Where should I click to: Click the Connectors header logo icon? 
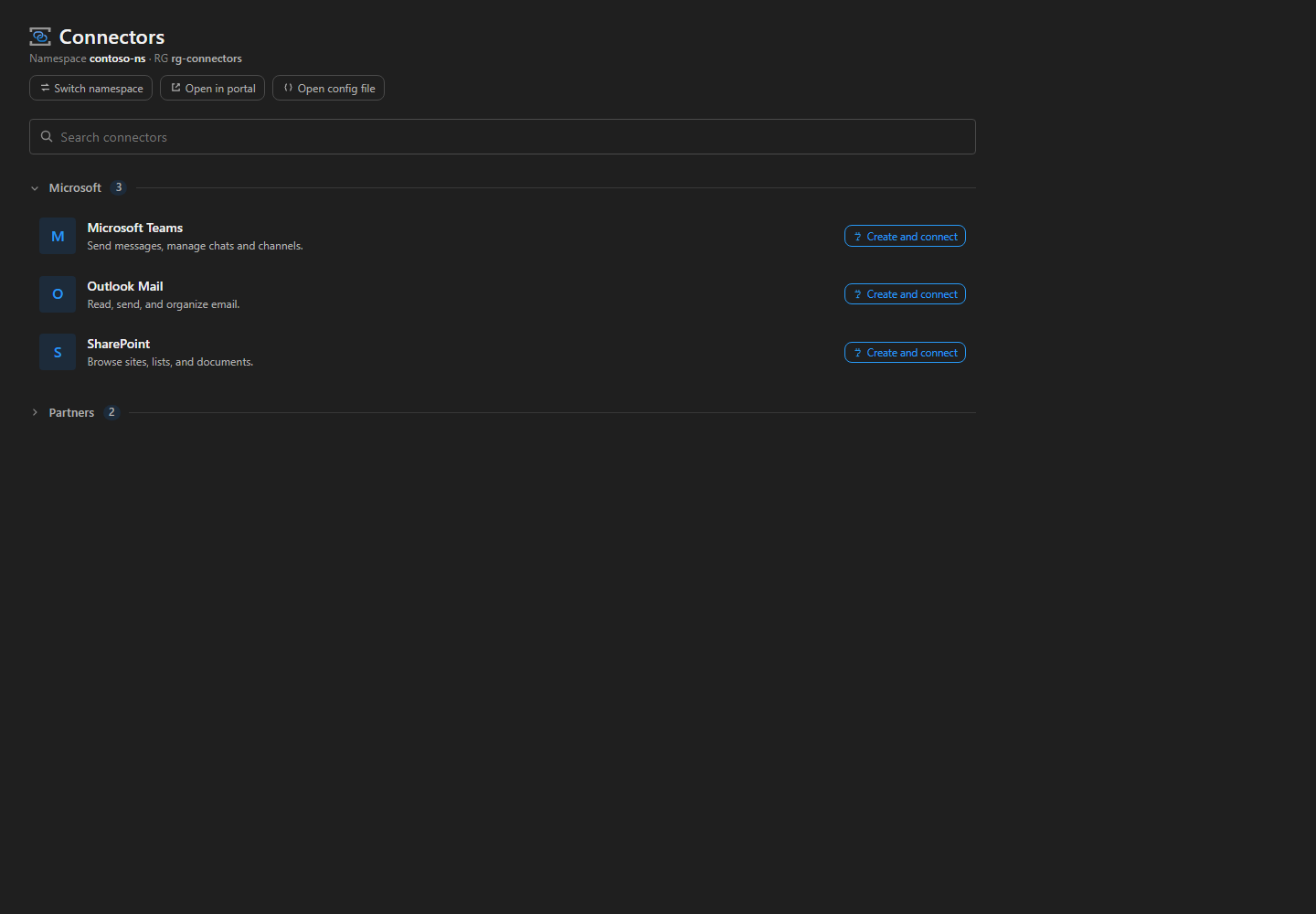(x=40, y=37)
